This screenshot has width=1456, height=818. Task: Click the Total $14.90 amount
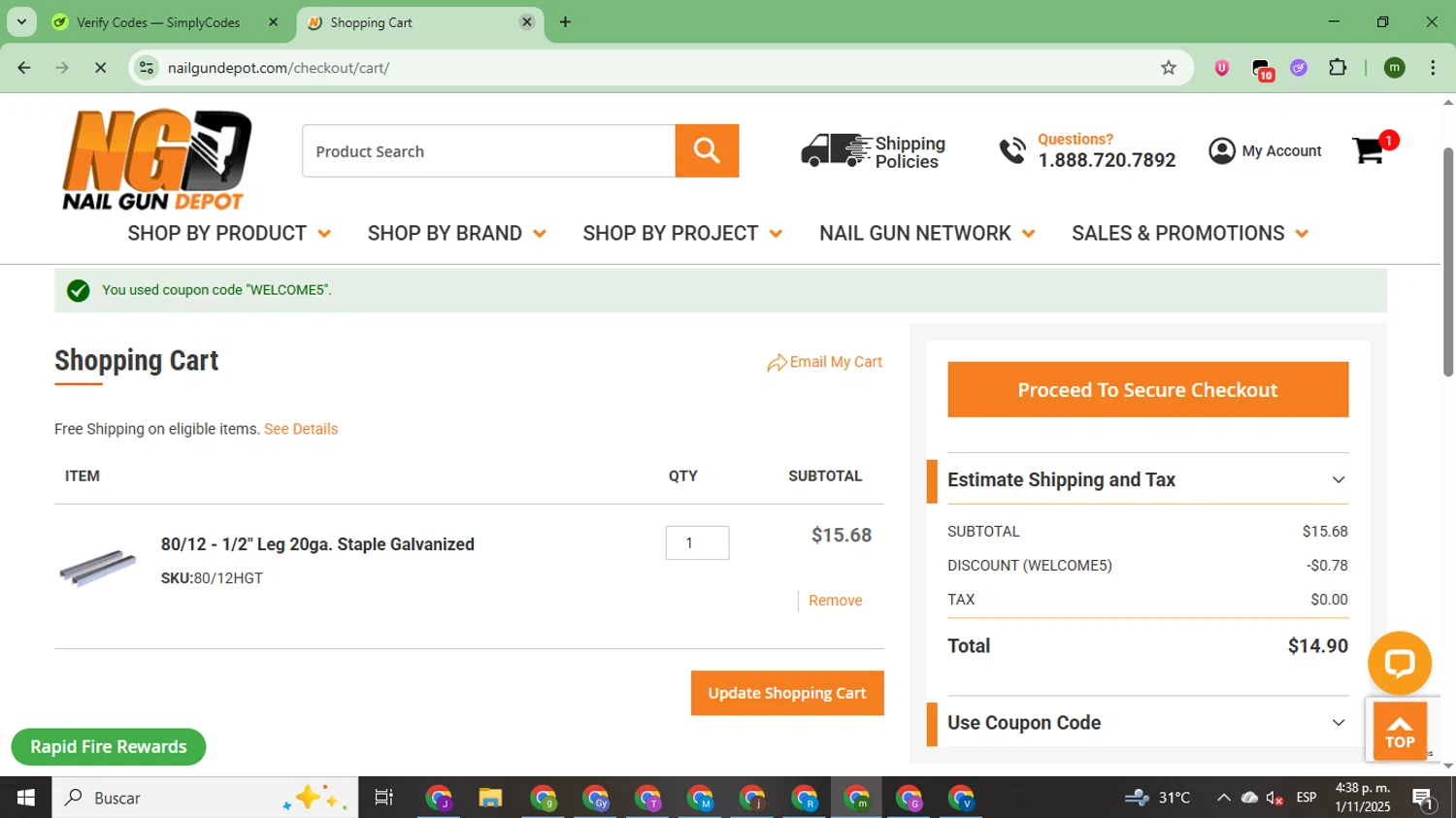1317,646
